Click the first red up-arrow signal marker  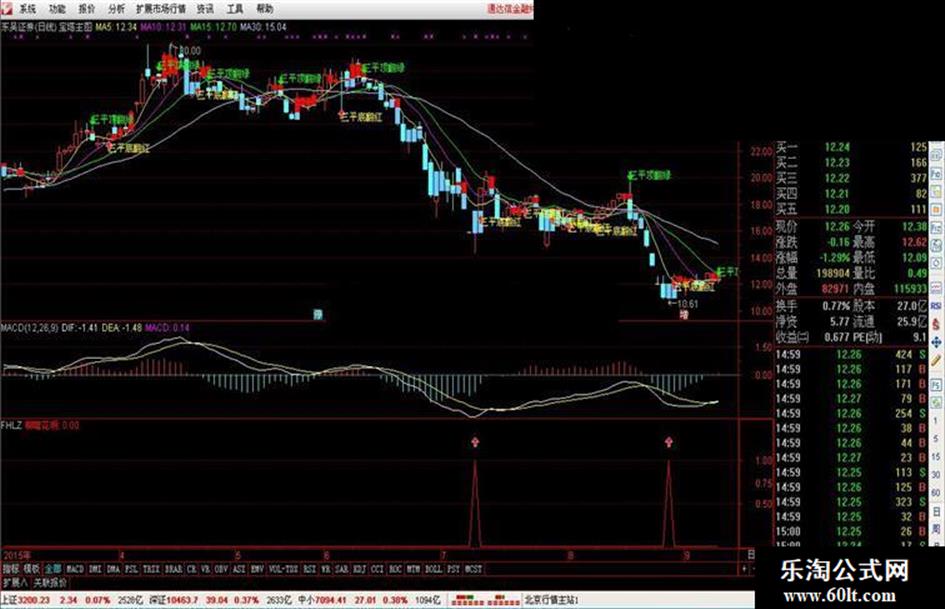click(475, 443)
